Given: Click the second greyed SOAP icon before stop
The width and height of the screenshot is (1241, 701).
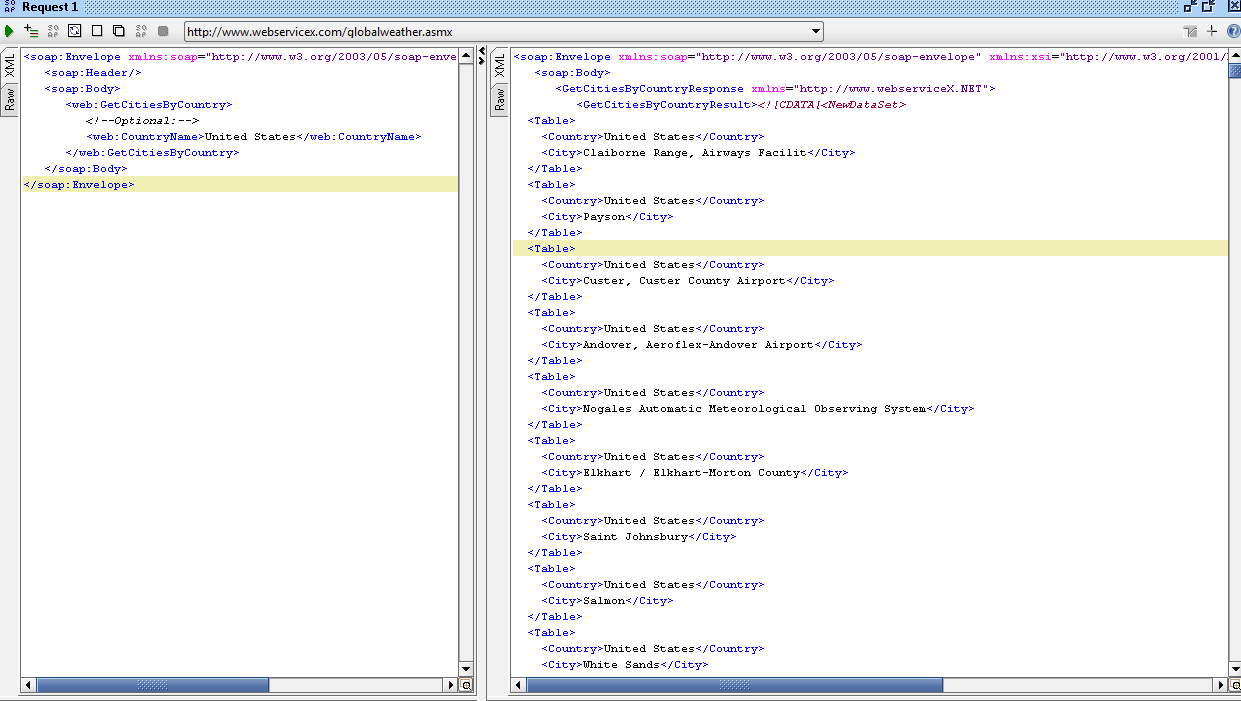Looking at the screenshot, I should [141, 32].
